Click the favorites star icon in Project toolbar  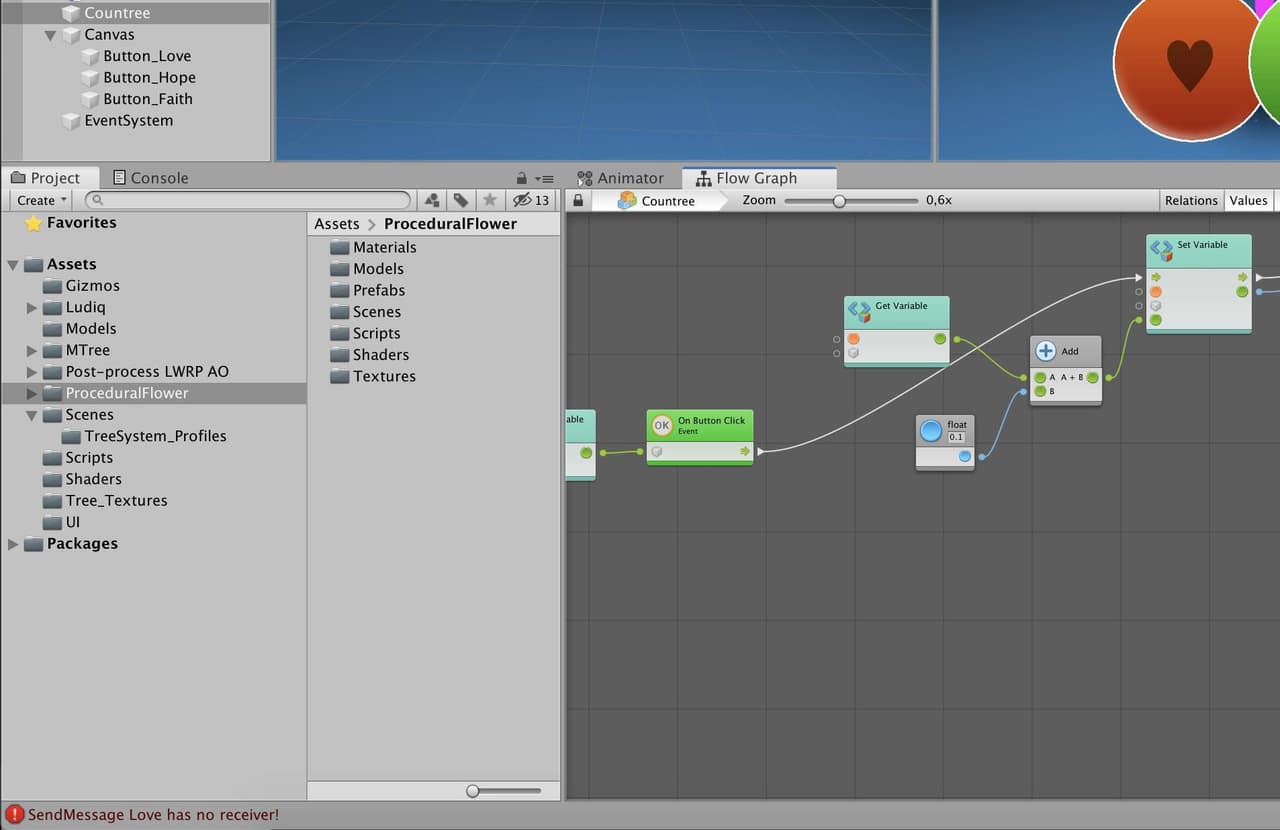(489, 200)
